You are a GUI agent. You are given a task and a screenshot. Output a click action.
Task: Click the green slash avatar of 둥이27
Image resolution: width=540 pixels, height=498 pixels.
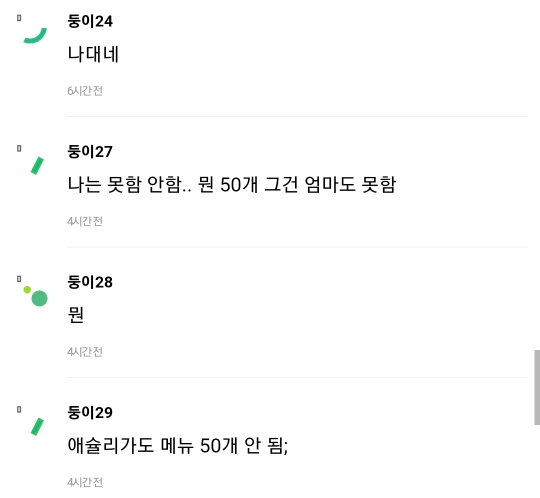(x=37, y=166)
